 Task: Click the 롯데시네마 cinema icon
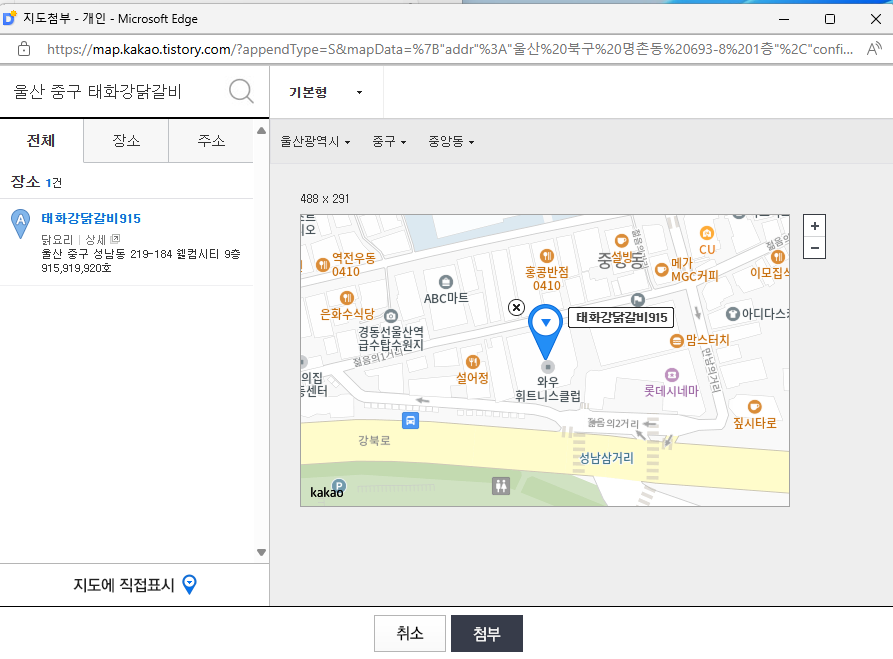click(x=672, y=374)
